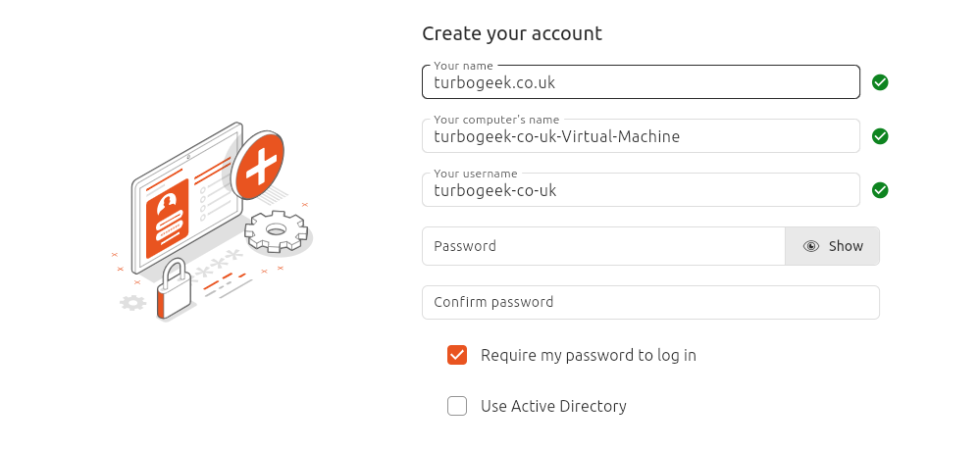Click the eye icon in the password field

click(x=811, y=246)
